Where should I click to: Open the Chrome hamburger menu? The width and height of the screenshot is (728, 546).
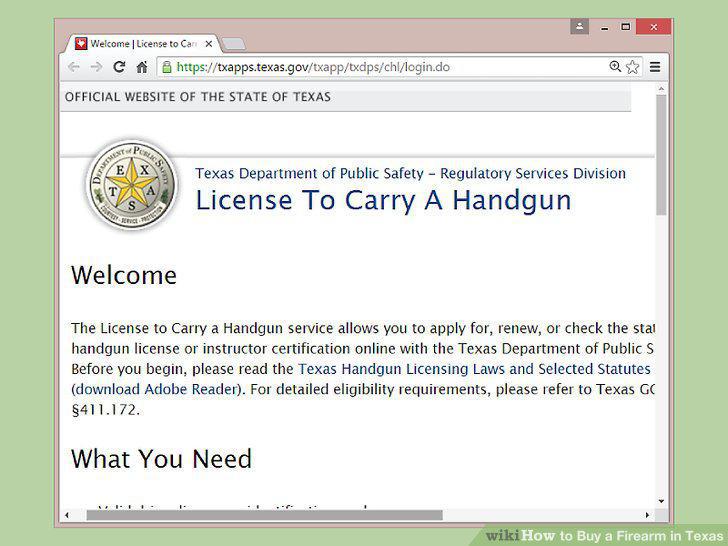(655, 67)
